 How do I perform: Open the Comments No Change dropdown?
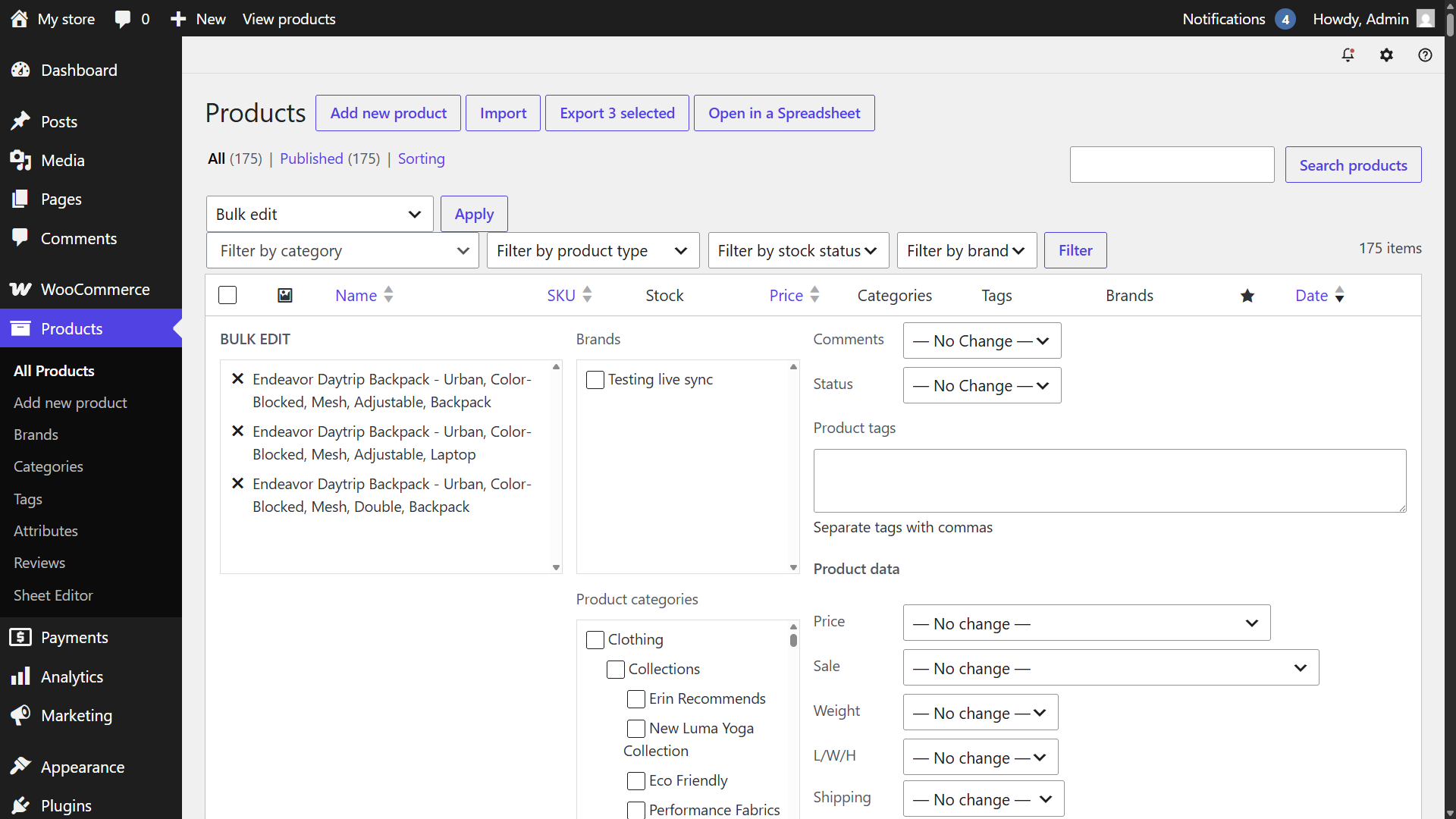pyautogui.click(x=981, y=340)
